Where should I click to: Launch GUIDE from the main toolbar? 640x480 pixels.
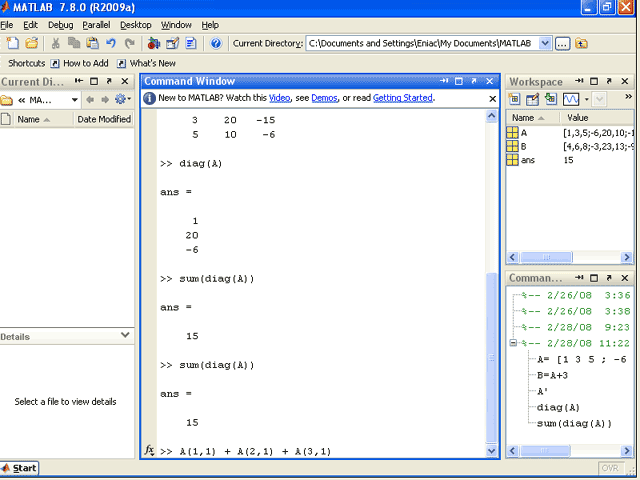(x=172, y=43)
